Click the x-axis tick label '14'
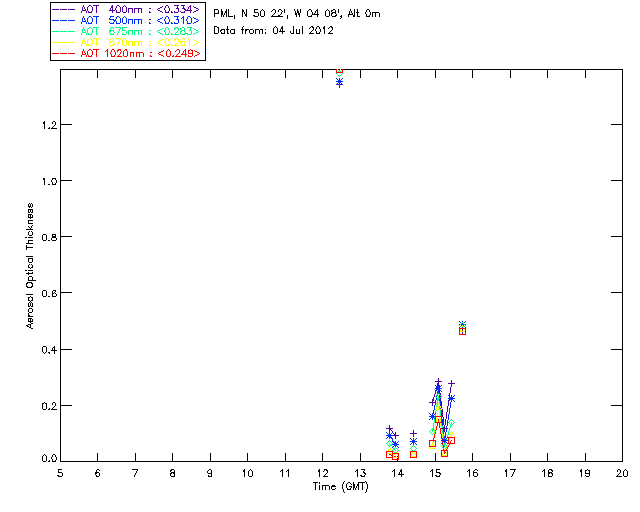This screenshot has height=512, width=640. pos(398,473)
